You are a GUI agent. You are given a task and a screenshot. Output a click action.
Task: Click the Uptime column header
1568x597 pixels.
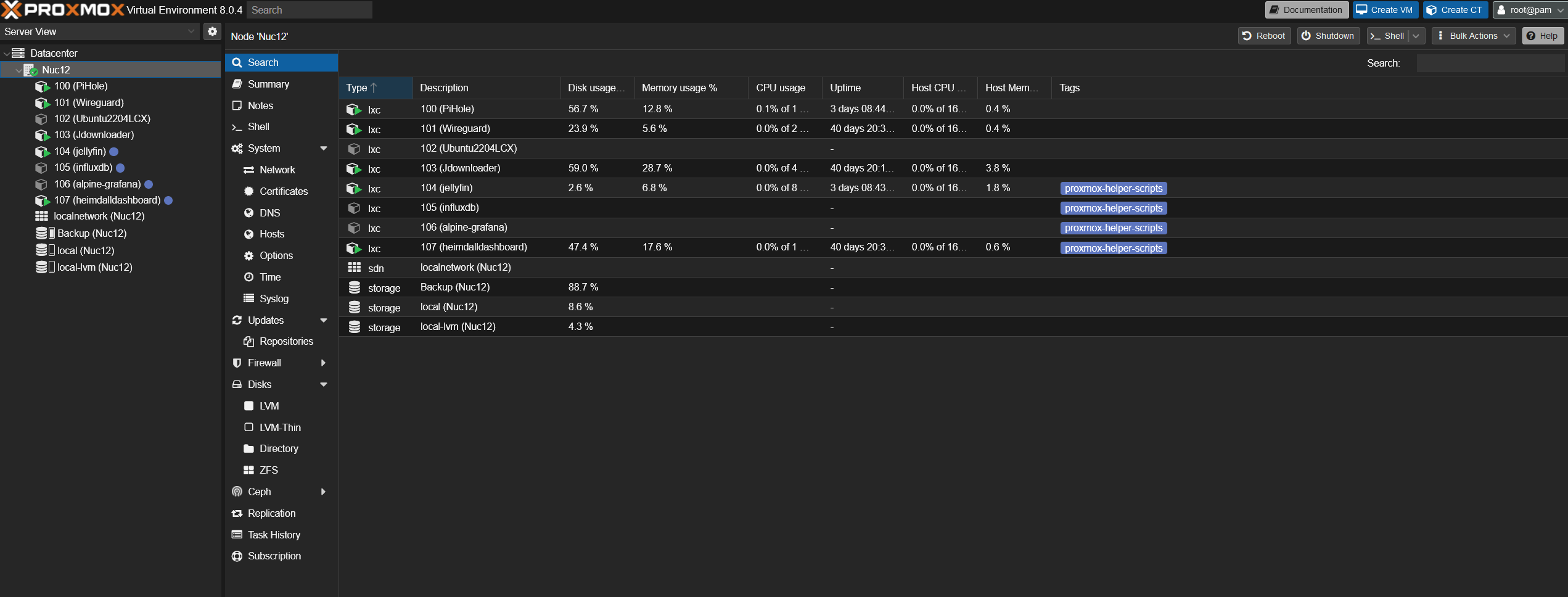point(863,88)
